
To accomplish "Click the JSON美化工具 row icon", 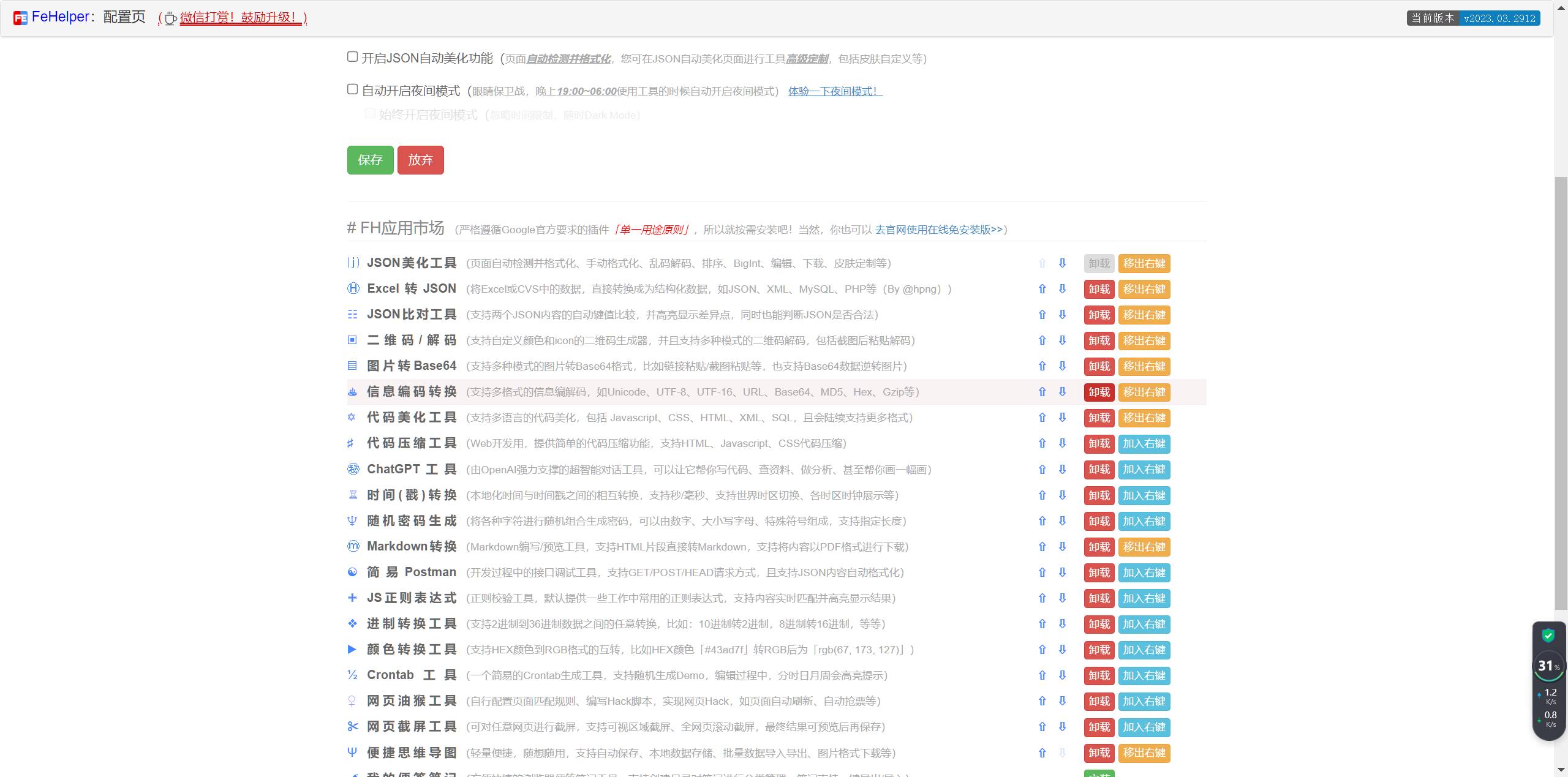I will click(353, 263).
